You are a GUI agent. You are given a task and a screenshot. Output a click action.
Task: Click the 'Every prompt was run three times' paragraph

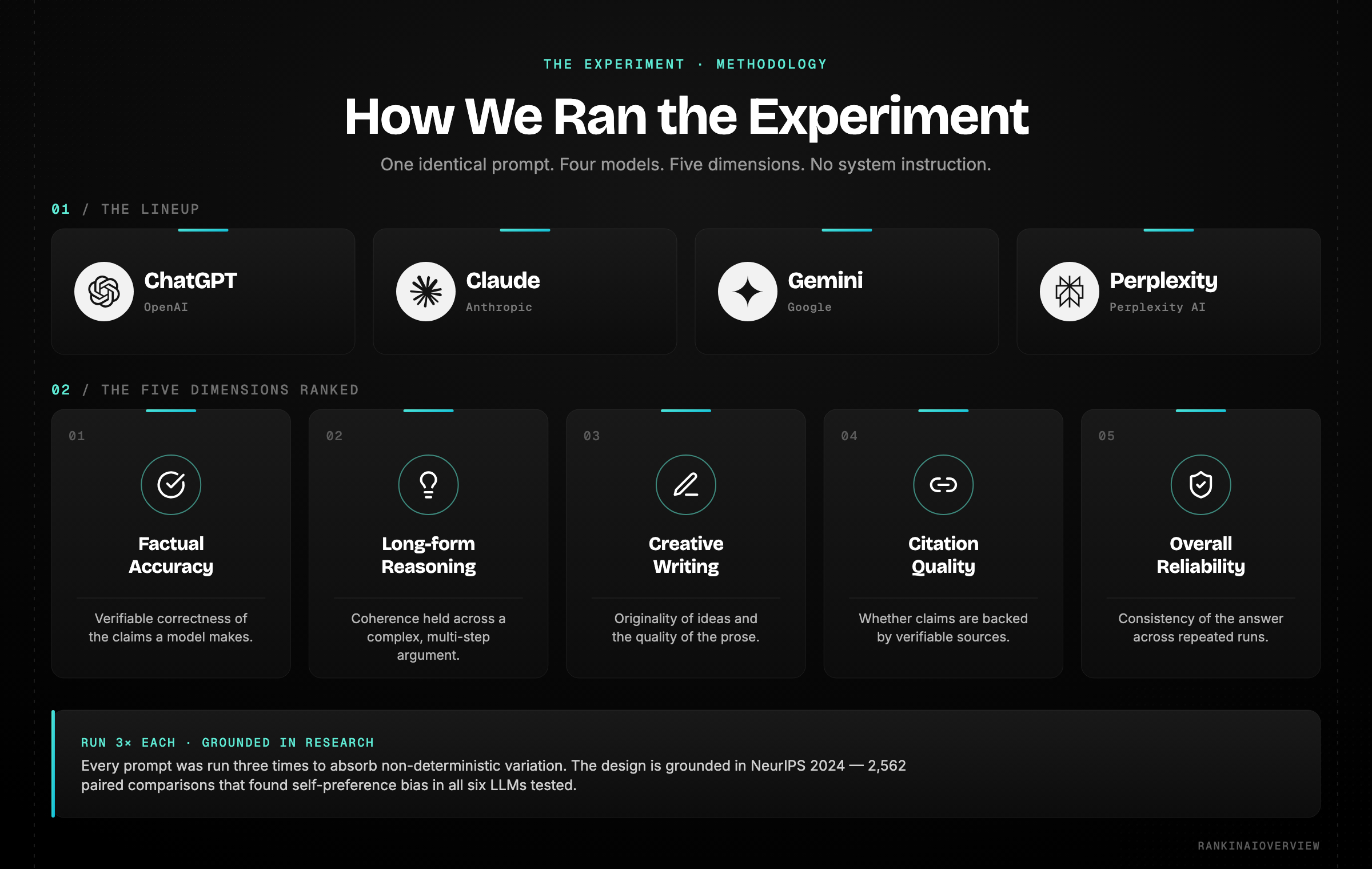coord(493,775)
